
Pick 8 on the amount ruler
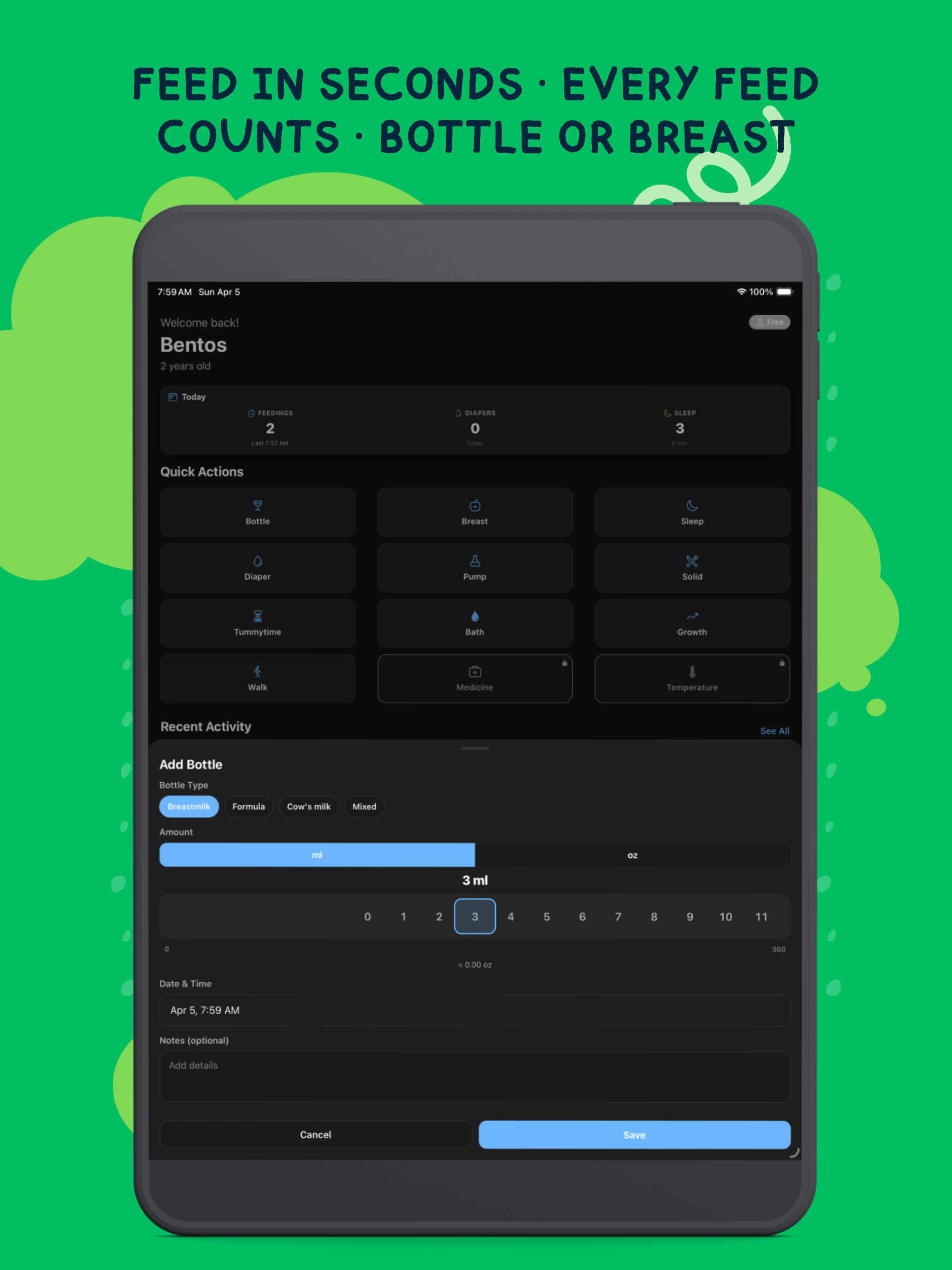tap(654, 917)
